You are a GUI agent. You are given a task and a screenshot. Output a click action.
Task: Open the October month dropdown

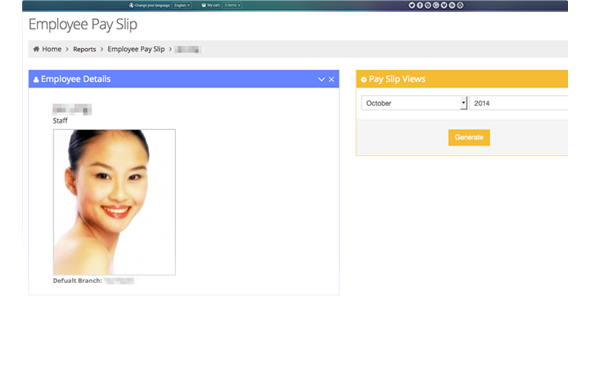point(414,103)
